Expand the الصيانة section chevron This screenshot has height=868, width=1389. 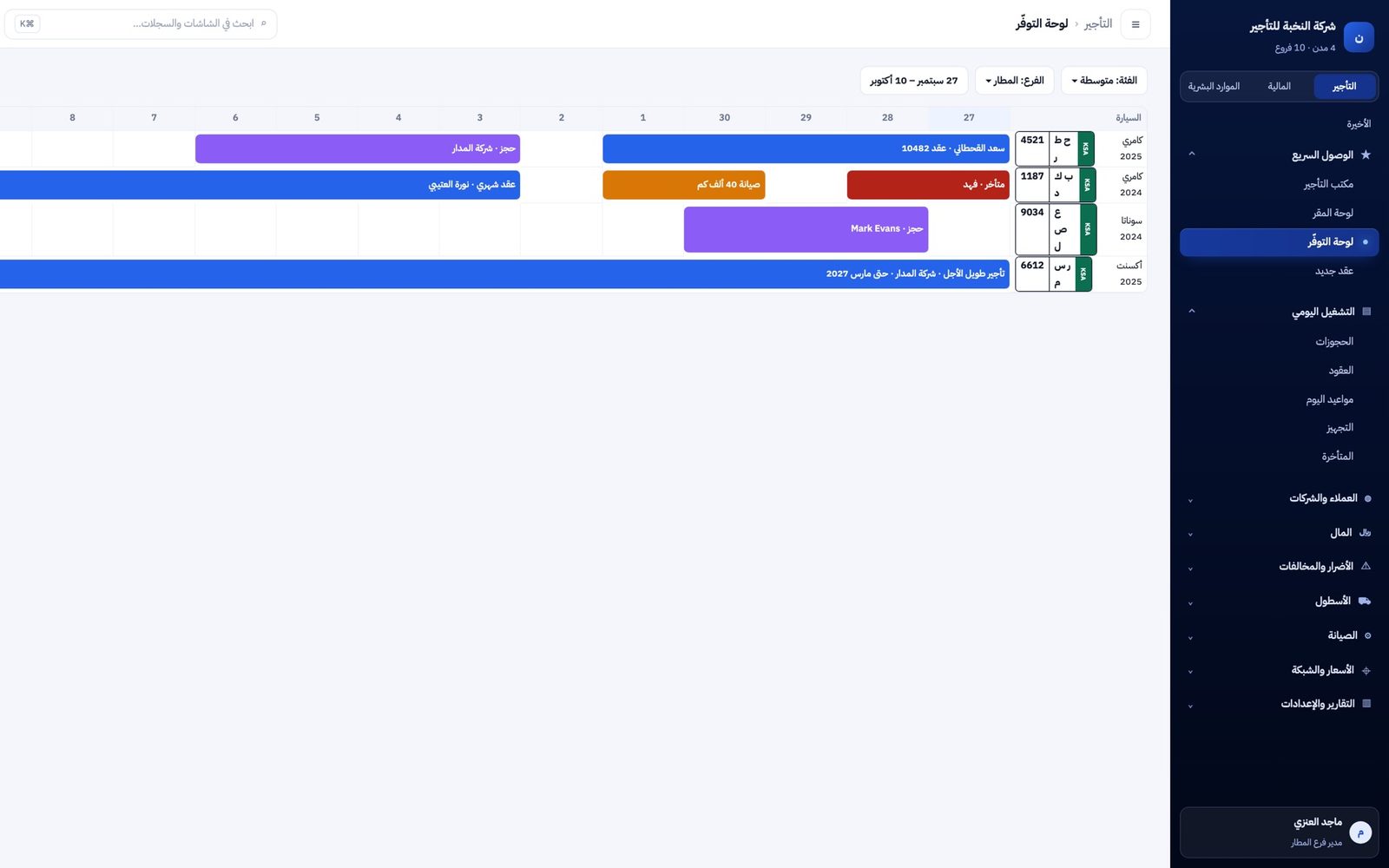1190,637
